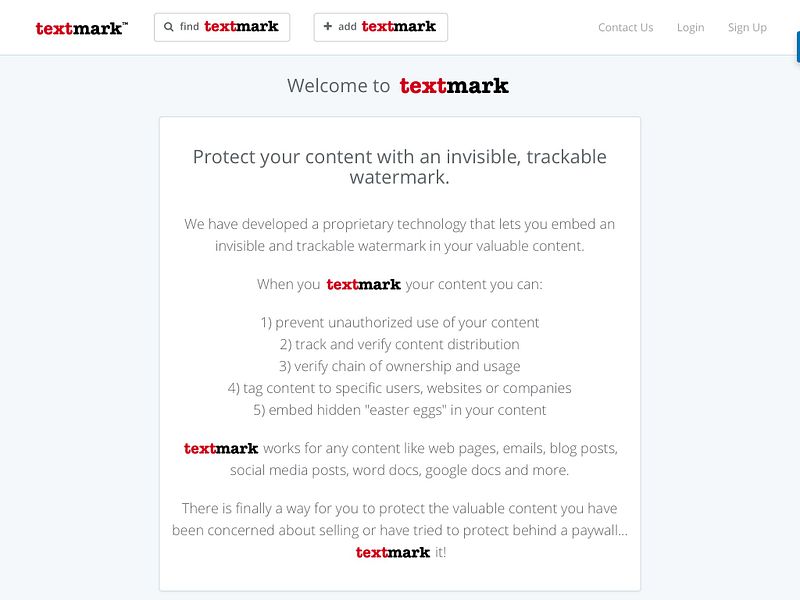
Task: Open the Contact Us page
Action: (625, 27)
